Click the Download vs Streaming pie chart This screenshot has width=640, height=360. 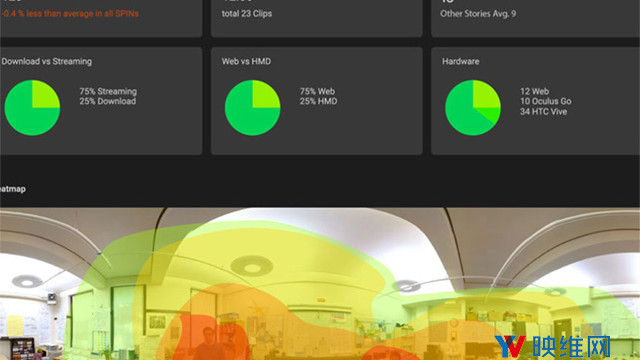coord(32,108)
